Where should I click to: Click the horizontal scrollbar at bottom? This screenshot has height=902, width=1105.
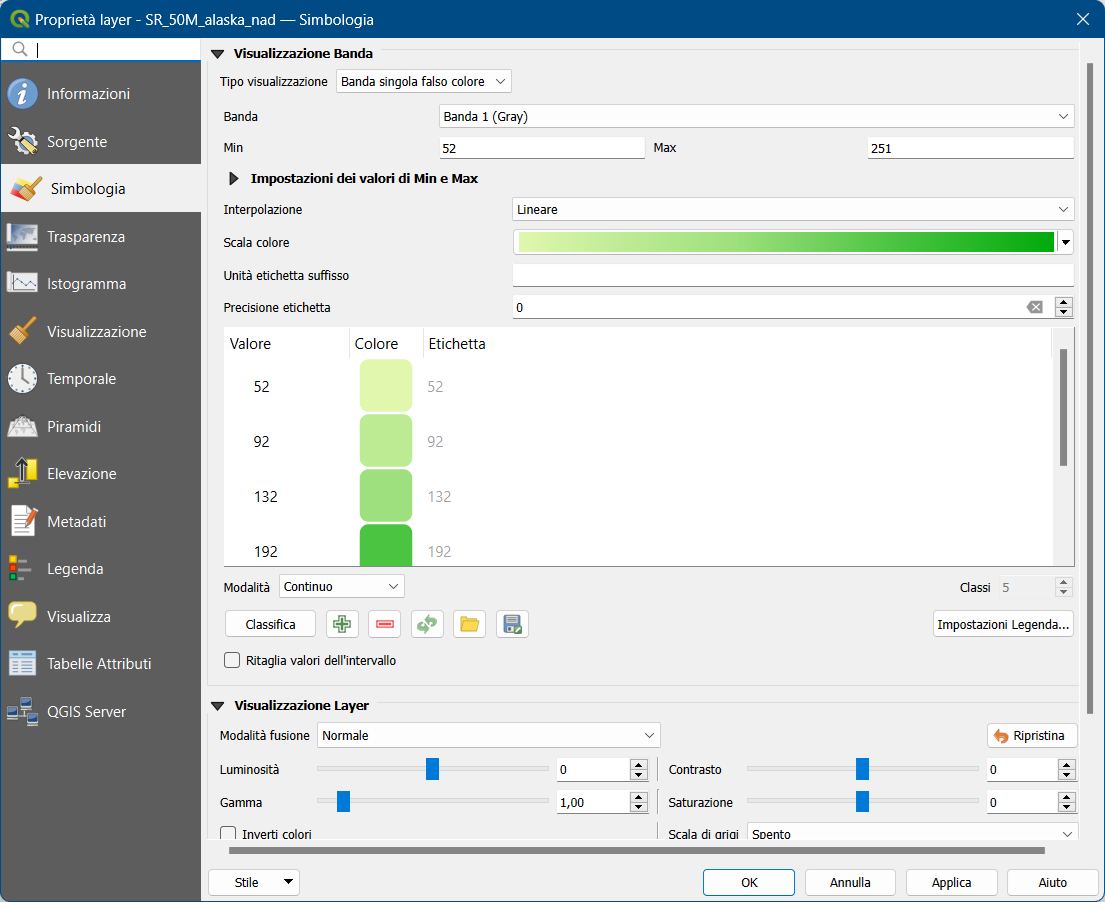(636, 851)
